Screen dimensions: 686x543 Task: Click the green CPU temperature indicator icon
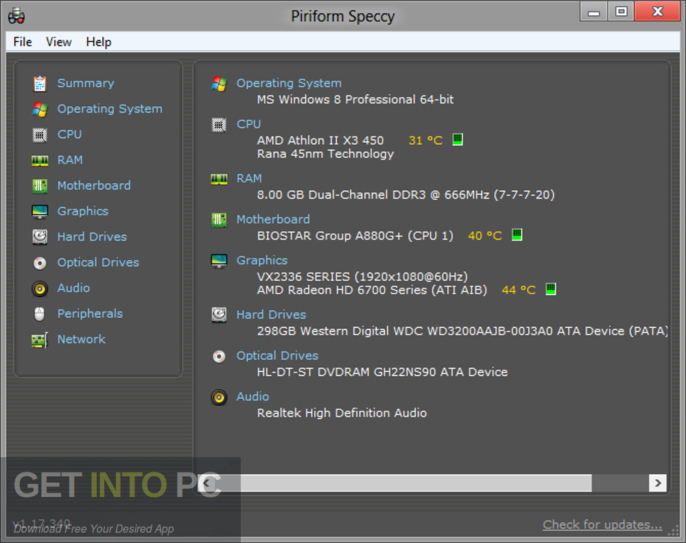458,140
